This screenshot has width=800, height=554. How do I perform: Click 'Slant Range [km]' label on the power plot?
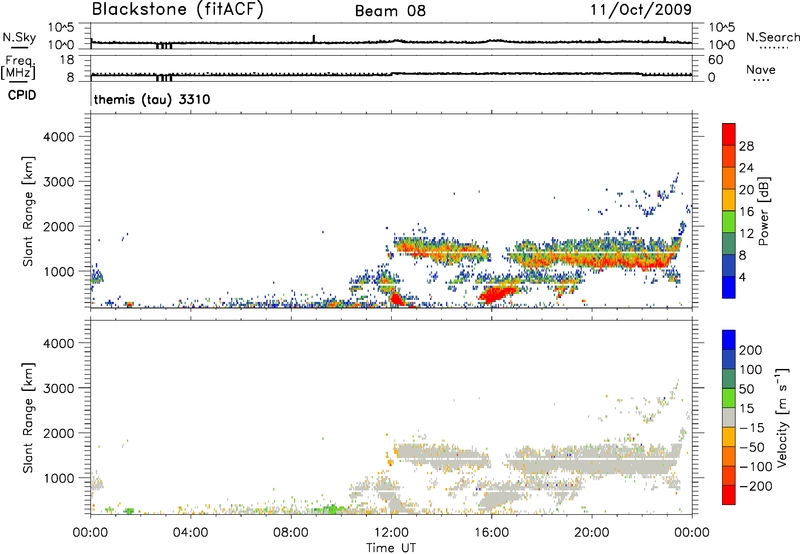tap(28, 211)
